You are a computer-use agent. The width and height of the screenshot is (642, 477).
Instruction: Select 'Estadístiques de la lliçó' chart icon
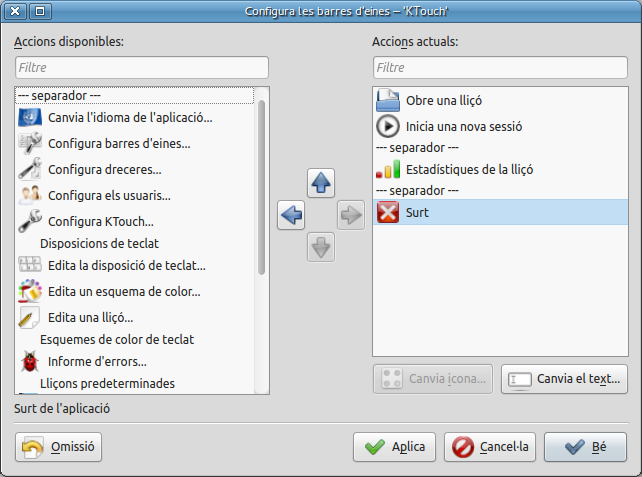coord(387,169)
